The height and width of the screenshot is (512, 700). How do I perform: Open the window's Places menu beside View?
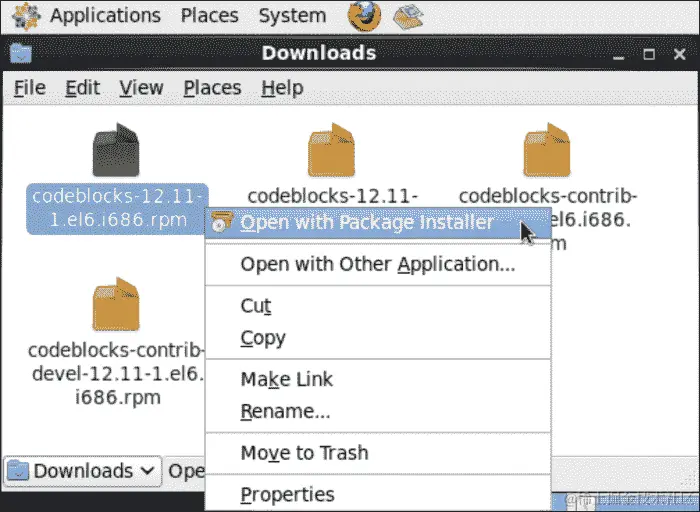point(212,87)
